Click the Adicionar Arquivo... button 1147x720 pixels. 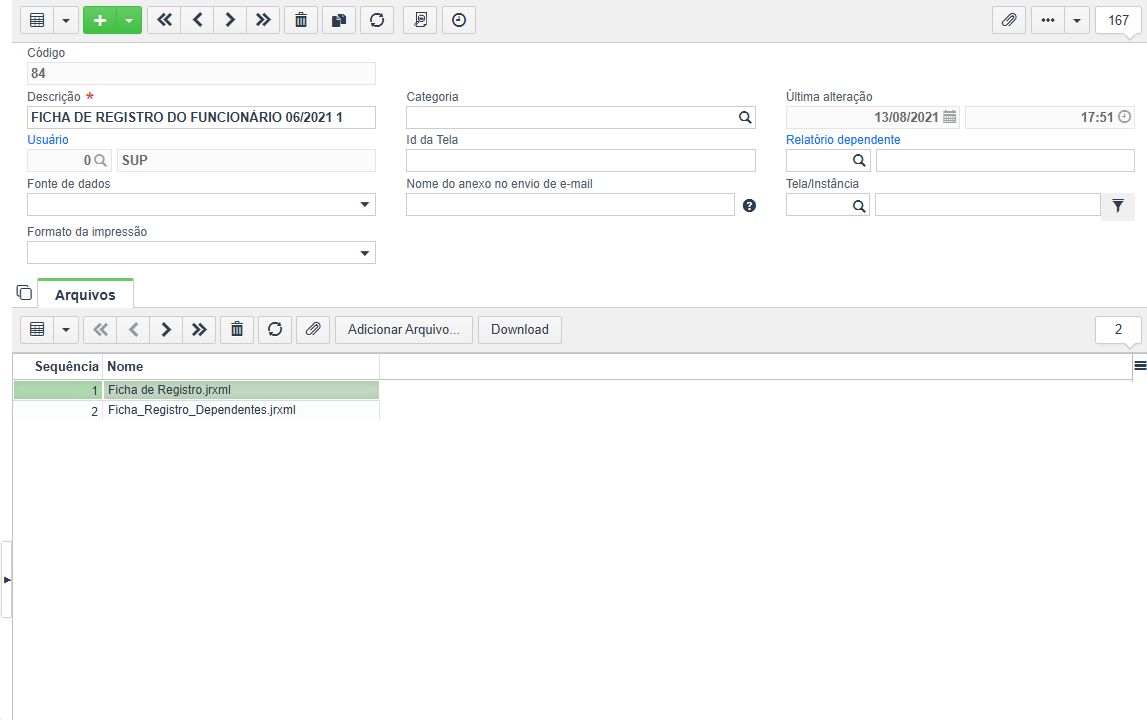(x=404, y=329)
